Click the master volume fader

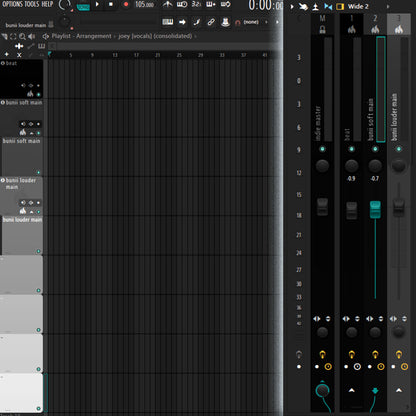coord(322,207)
